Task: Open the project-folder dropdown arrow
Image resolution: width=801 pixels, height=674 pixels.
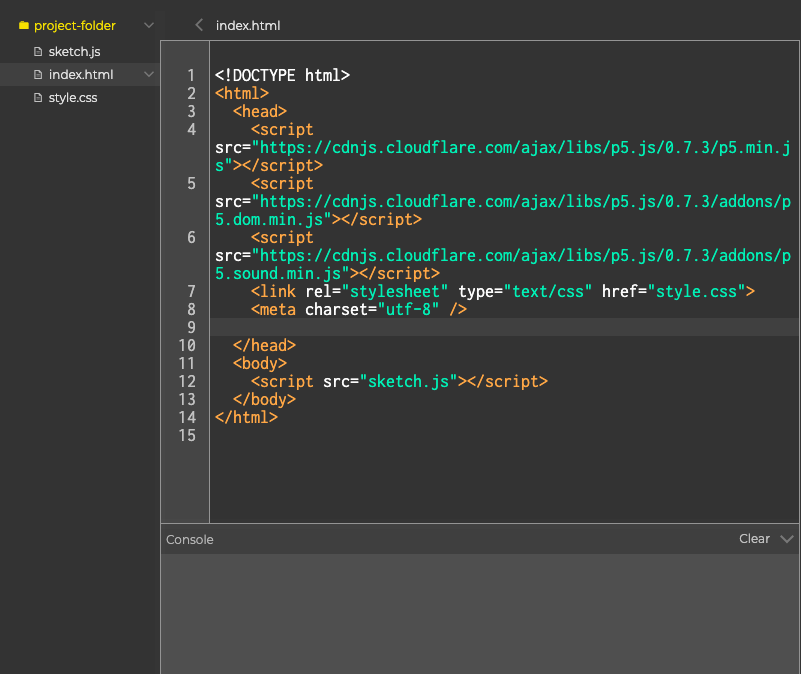Action: click(x=149, y=25)
